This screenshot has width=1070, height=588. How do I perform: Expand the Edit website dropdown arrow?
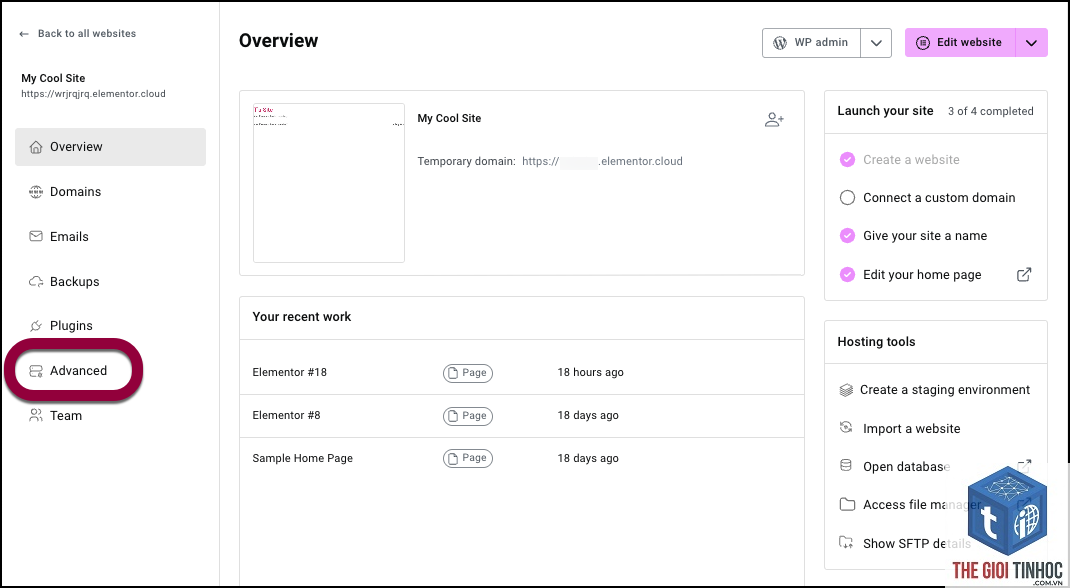pos(1031,43)
